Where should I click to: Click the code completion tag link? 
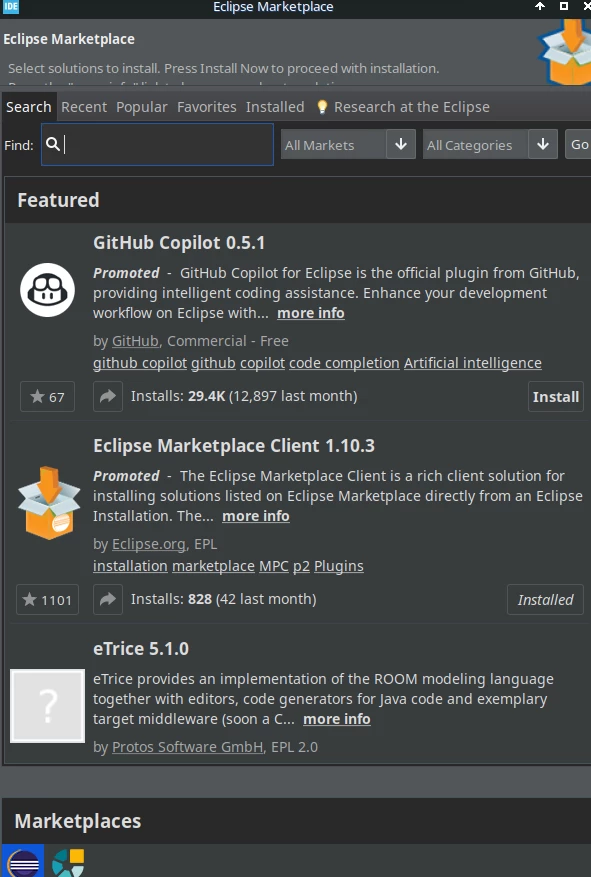[x=344, y=363]
